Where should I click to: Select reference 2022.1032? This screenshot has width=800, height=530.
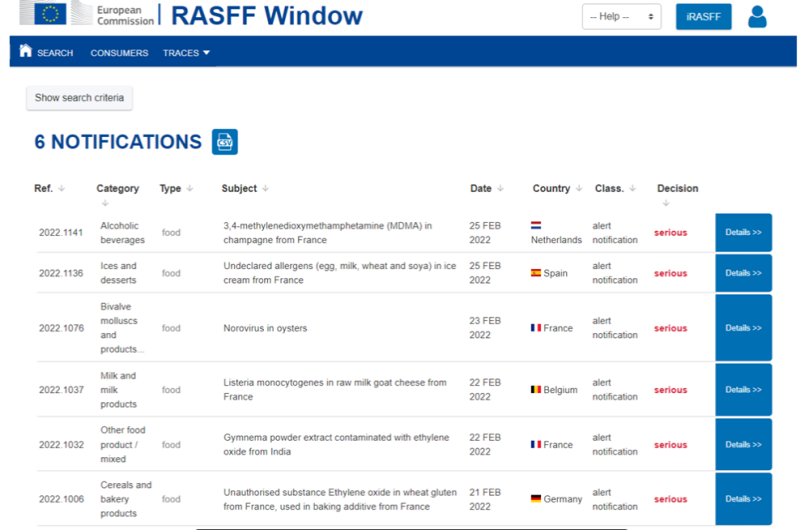pyautogui.click(x=61, y=445)
